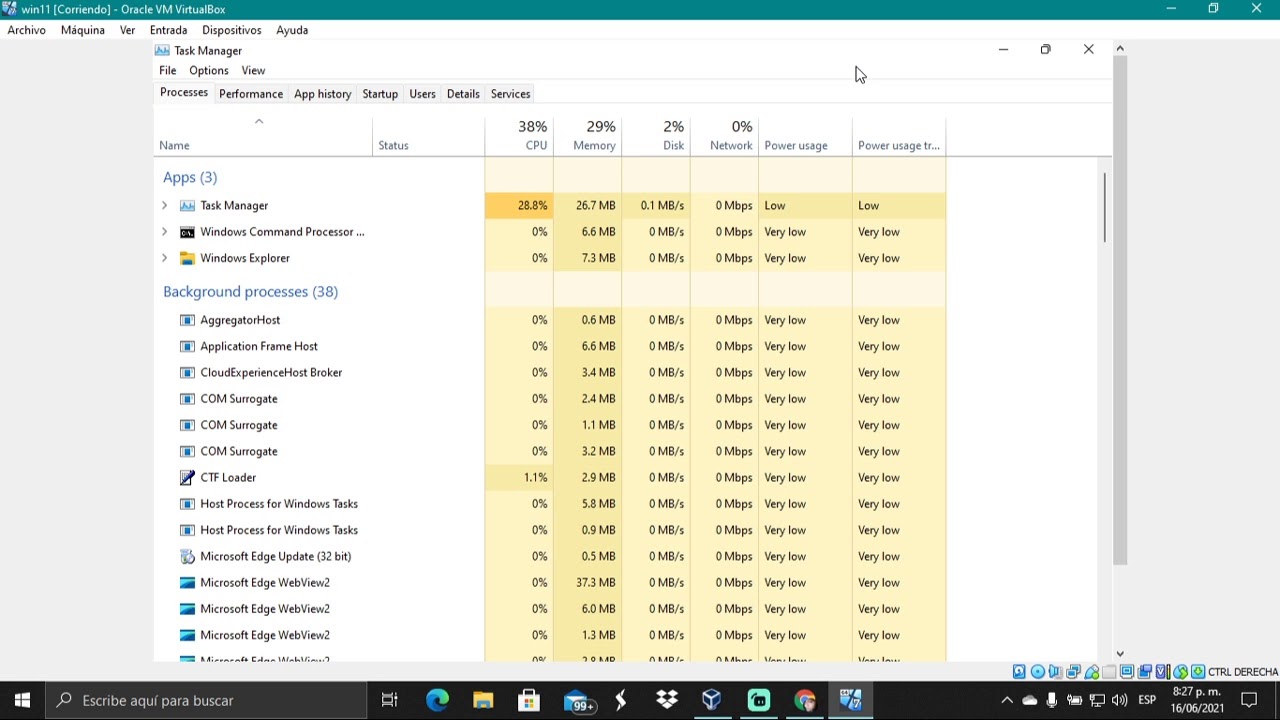Sort by the Status column header

pos(428,136)
